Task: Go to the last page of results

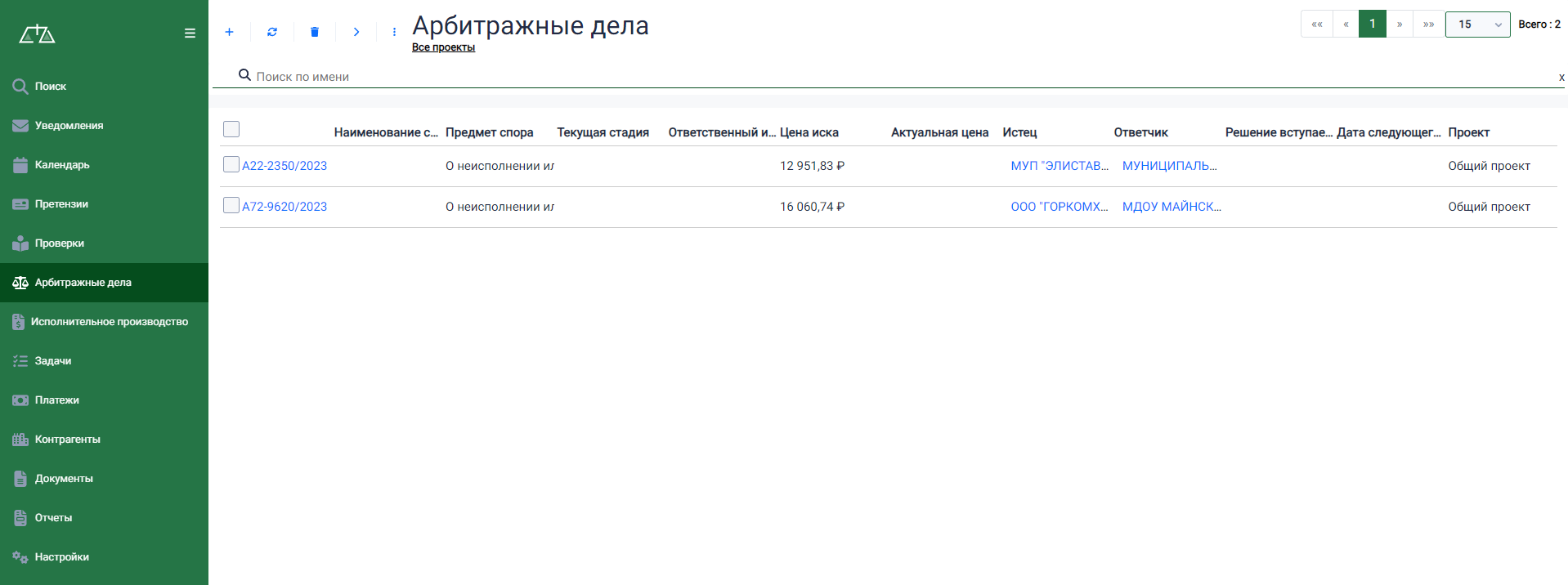Action: pos(1428,25)
